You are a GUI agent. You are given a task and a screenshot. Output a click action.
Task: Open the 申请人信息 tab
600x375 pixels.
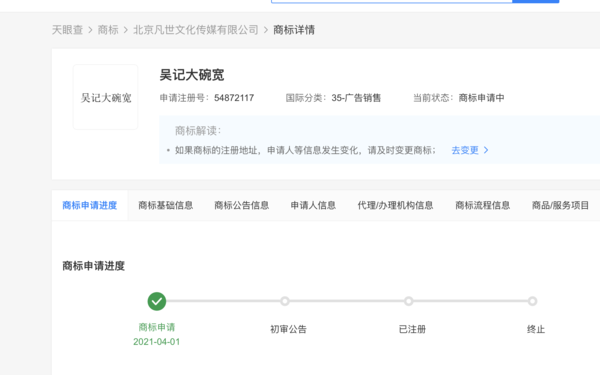tap(313, 205)
